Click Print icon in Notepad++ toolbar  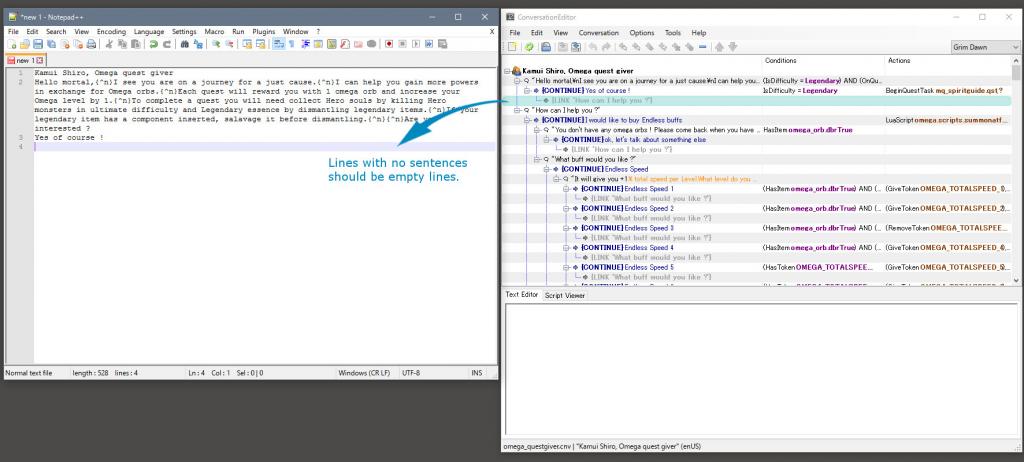pyautogui.click(x=91, y=44)
